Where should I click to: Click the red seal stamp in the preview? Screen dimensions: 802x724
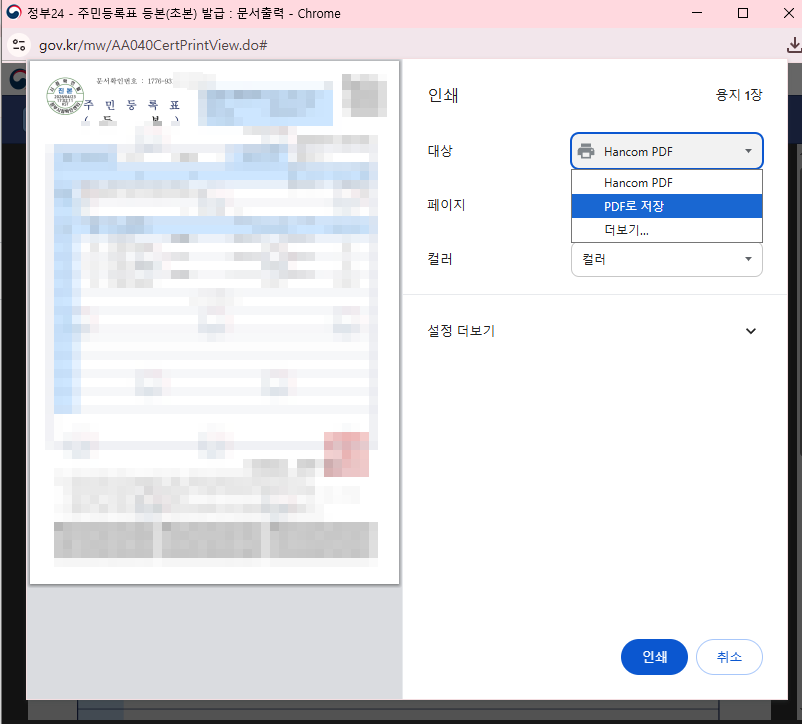click(346, 454)
